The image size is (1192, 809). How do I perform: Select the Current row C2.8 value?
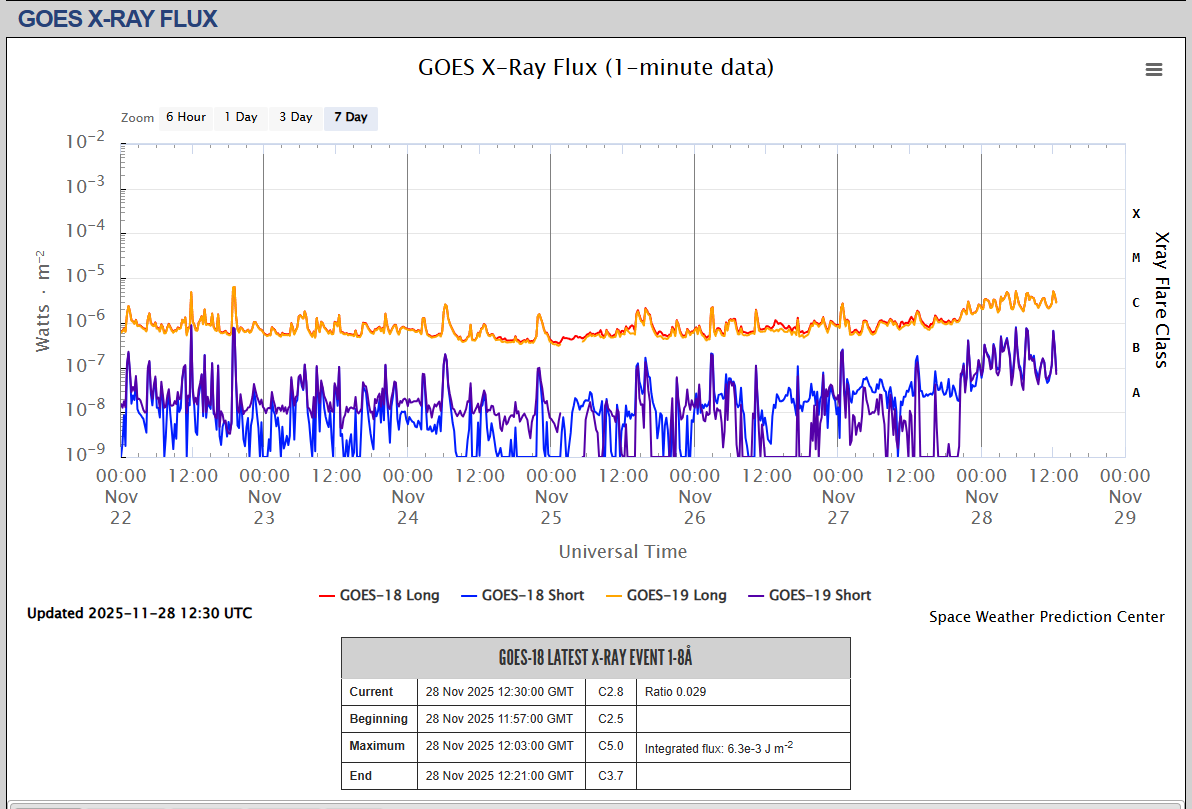(611, 692)
